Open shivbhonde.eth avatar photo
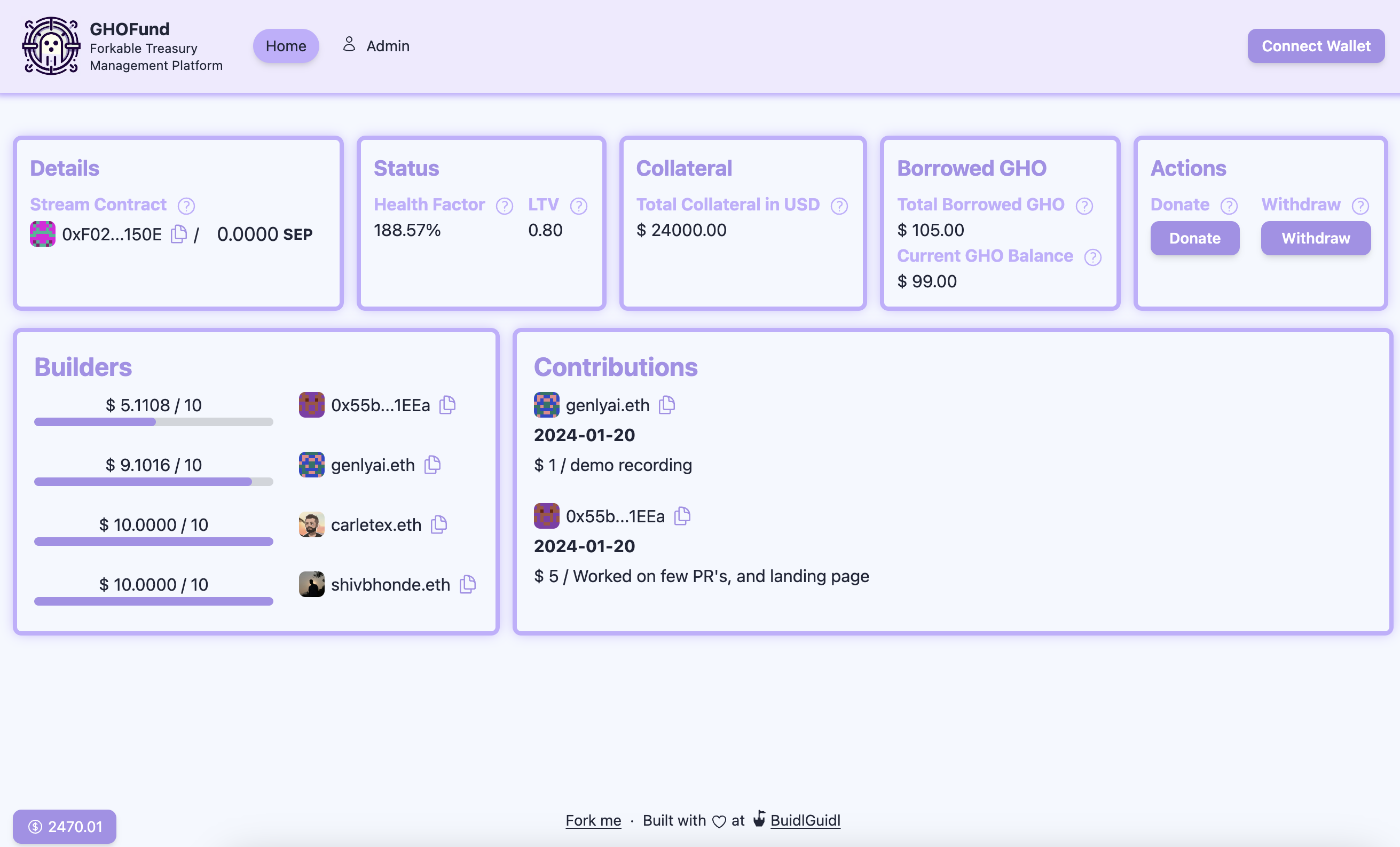1400x847 pixels. tap(312, 584)
